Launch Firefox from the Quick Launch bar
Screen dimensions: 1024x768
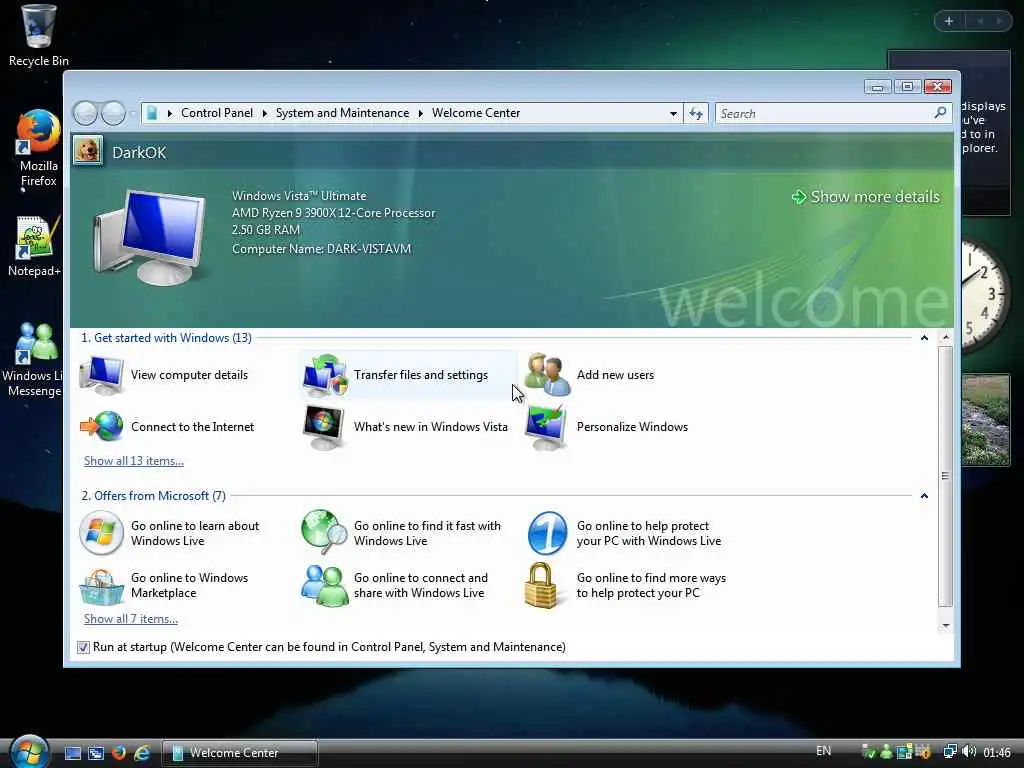click(119, 753)
